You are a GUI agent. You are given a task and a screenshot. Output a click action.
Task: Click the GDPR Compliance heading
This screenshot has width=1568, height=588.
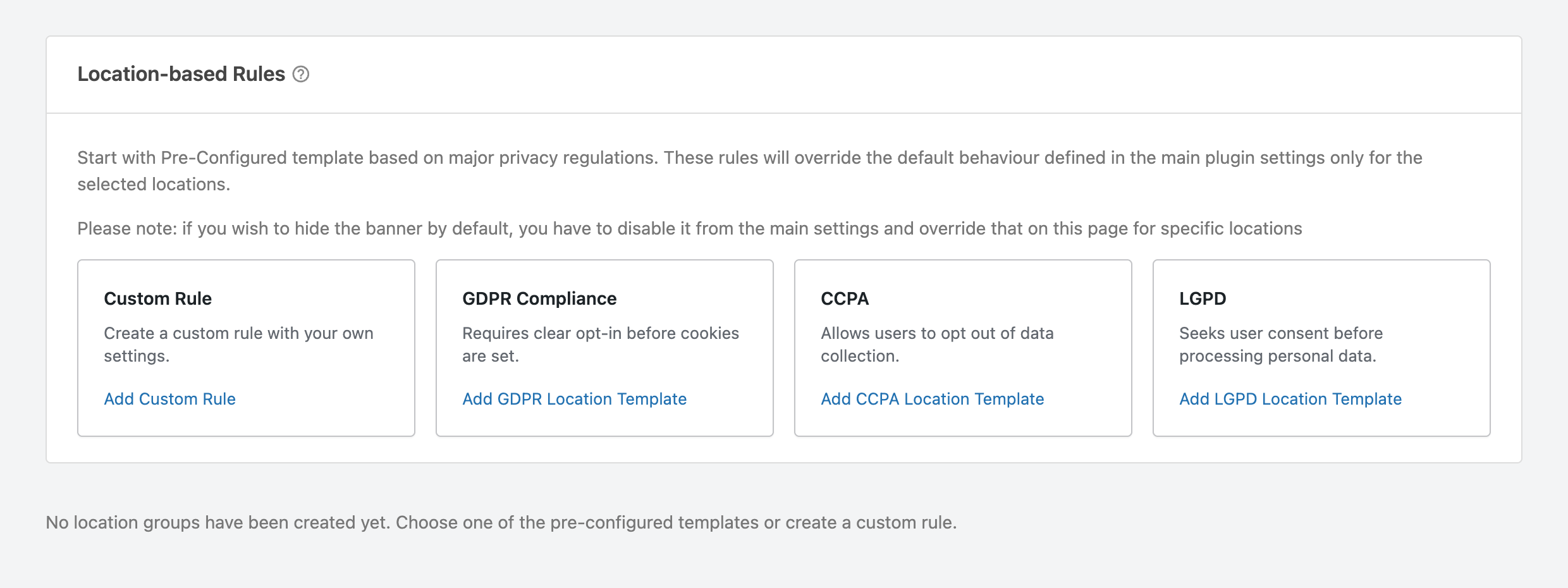tap(539, 298)
